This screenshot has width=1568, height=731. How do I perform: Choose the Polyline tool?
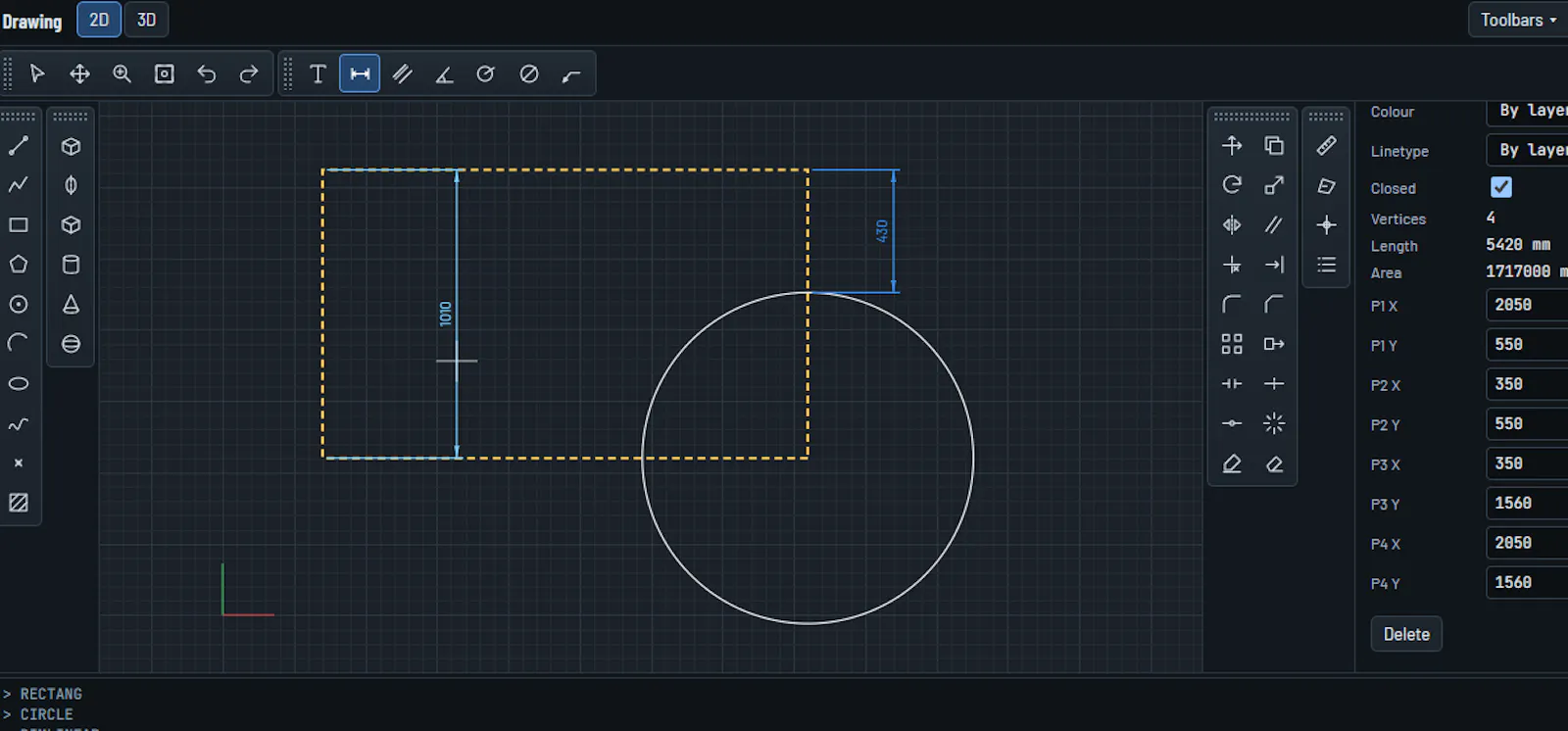click(x=19, y=185)
